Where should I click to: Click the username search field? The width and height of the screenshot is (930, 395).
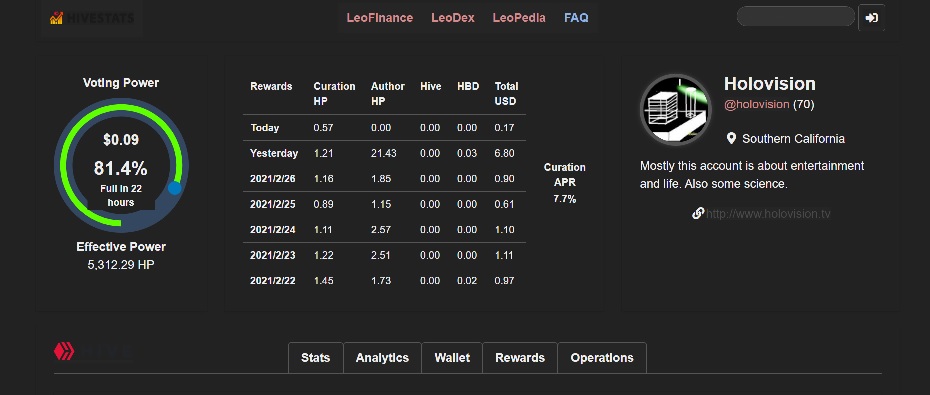[795, 17]
